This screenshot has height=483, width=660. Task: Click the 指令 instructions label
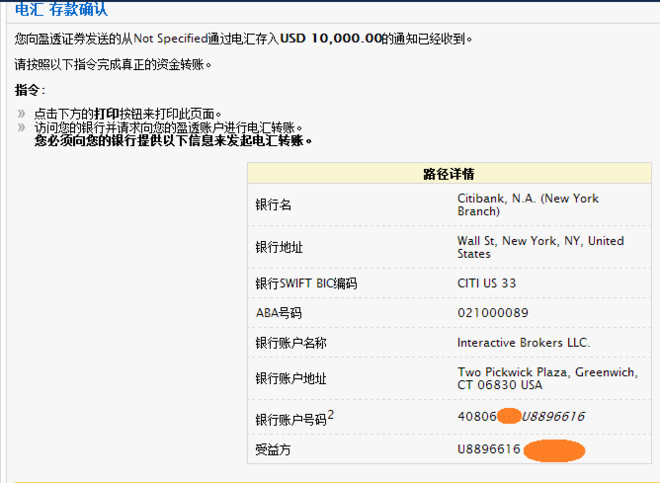pos(29,90)
